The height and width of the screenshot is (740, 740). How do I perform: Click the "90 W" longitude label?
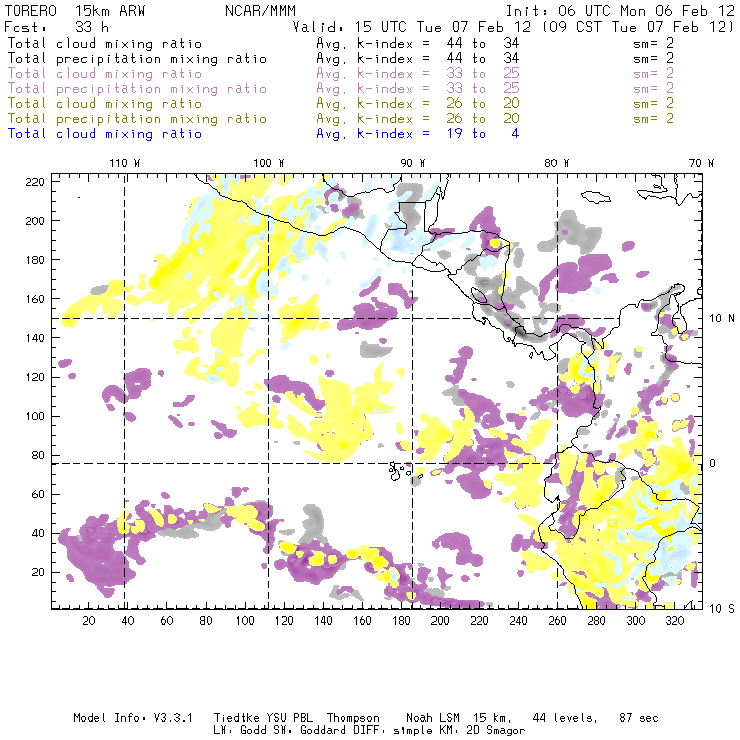pyautogui.click(x=412, y=163)
